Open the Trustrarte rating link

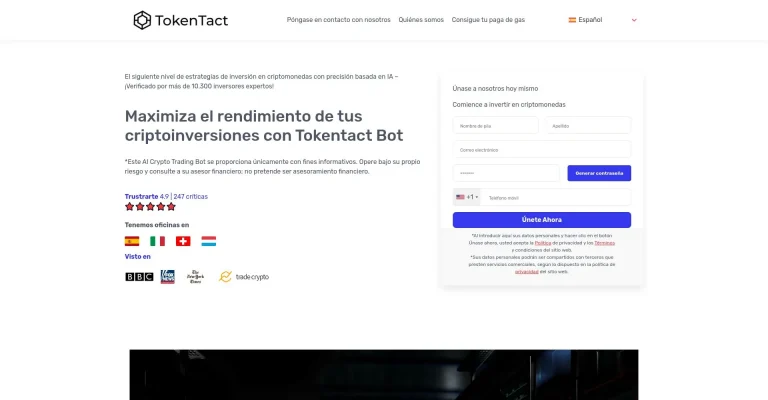pos(142,196)
